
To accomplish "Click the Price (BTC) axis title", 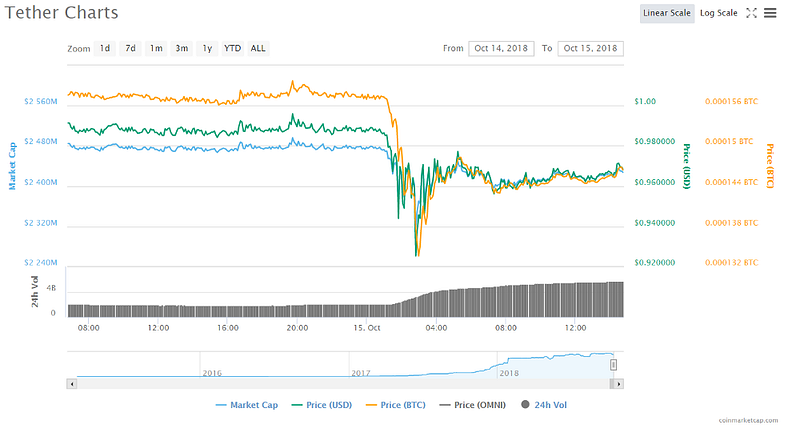I will pyautogui.click(x=770, y=166).
